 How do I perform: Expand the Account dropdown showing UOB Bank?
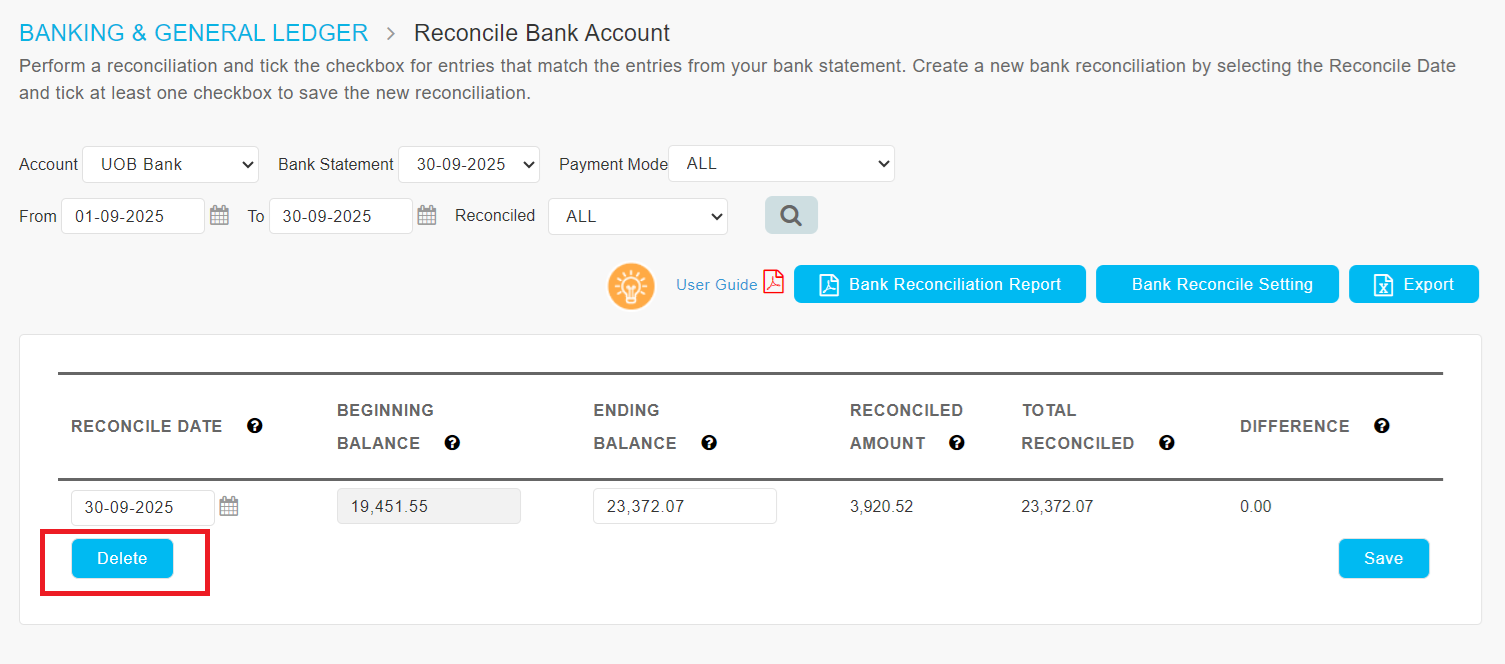pos(170,164)
